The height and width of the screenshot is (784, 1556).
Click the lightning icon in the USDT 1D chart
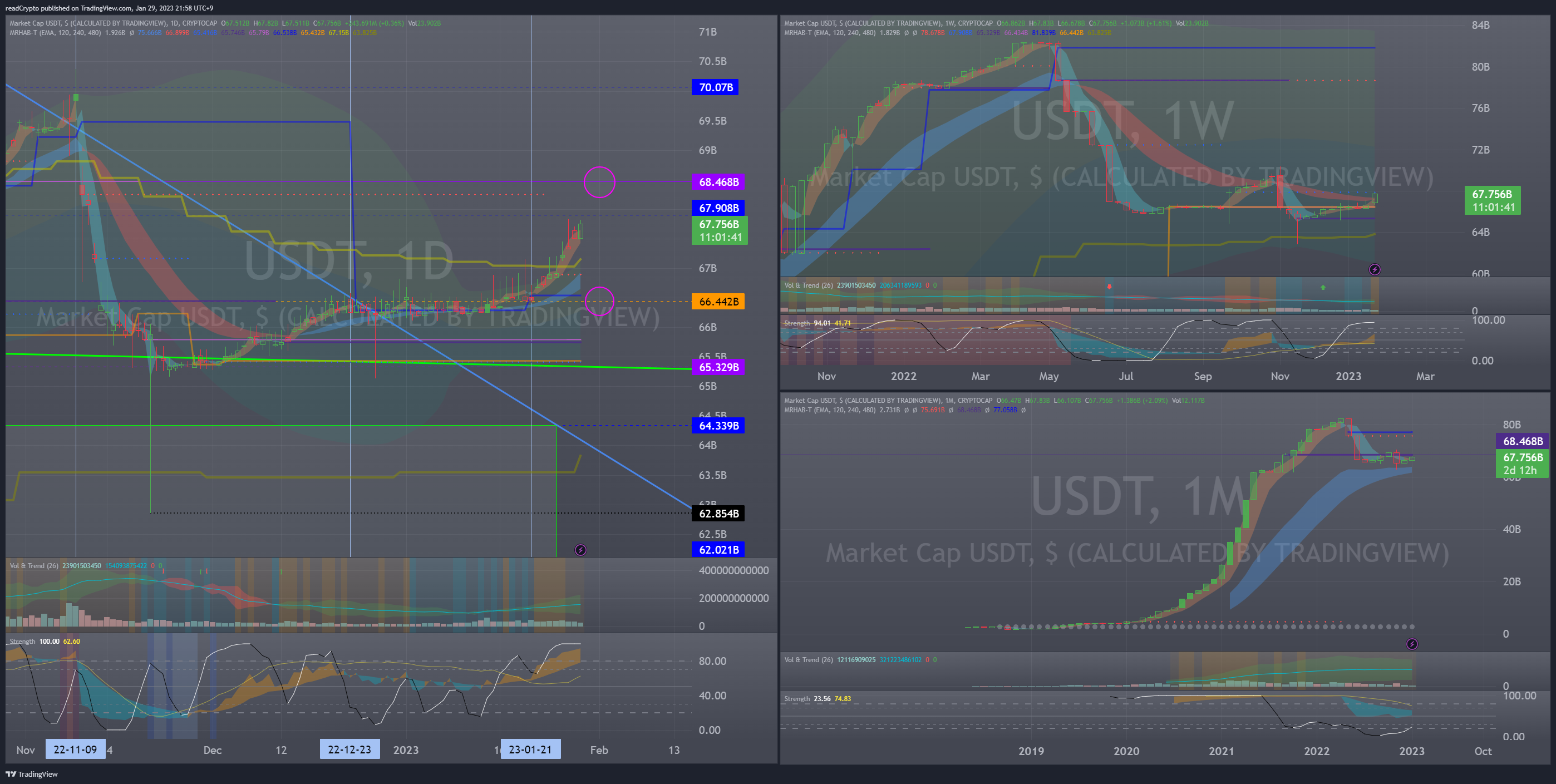(580, 550)
